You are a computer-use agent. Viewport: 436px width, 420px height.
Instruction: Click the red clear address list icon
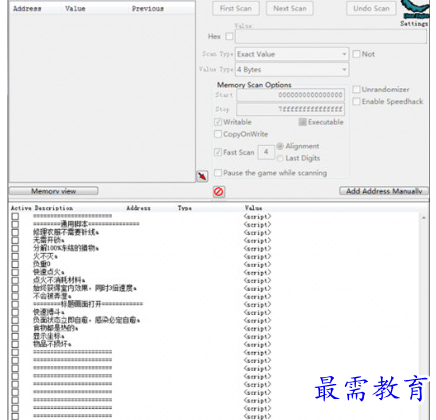(x=219, y=192)
